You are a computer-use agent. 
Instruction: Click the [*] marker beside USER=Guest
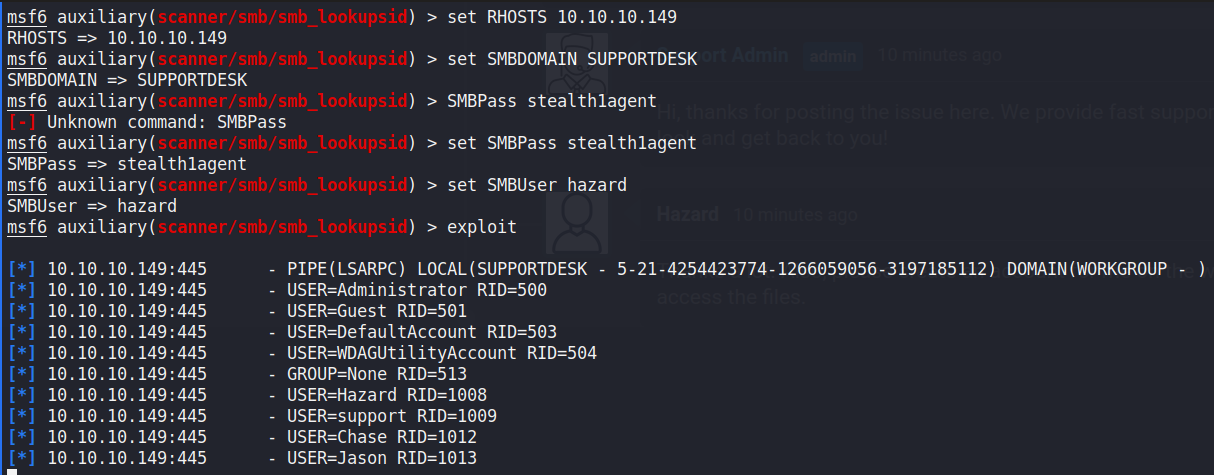click(x=20, y=311)
